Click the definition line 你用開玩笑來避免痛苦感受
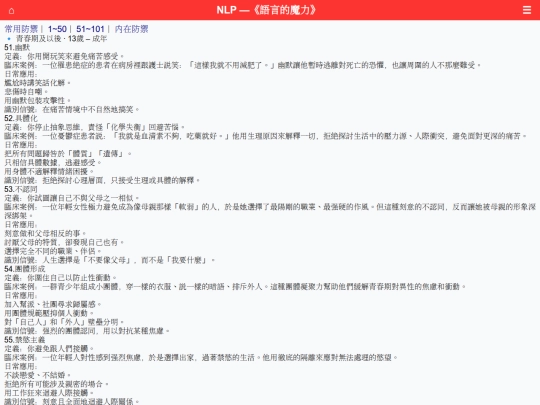Screen dimensions: 540x405 pos(64,56)
